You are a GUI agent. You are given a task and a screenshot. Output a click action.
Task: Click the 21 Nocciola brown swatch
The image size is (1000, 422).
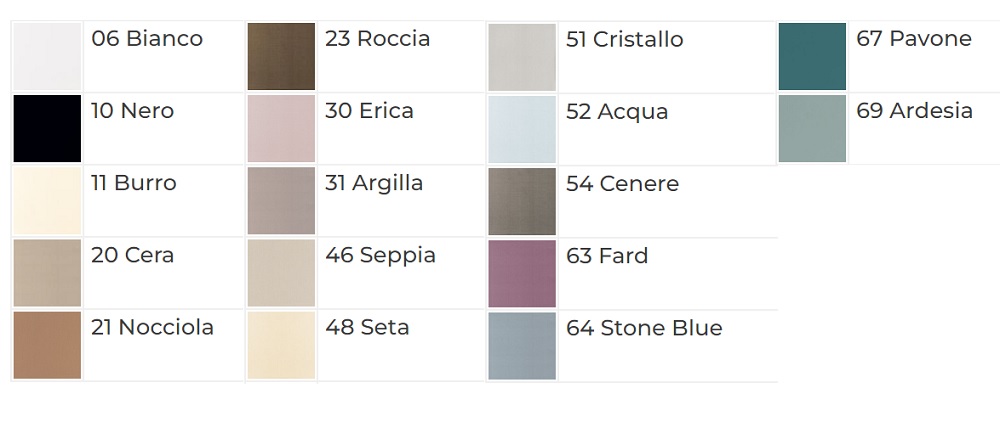pyautogui.click(x=47, y=345)
